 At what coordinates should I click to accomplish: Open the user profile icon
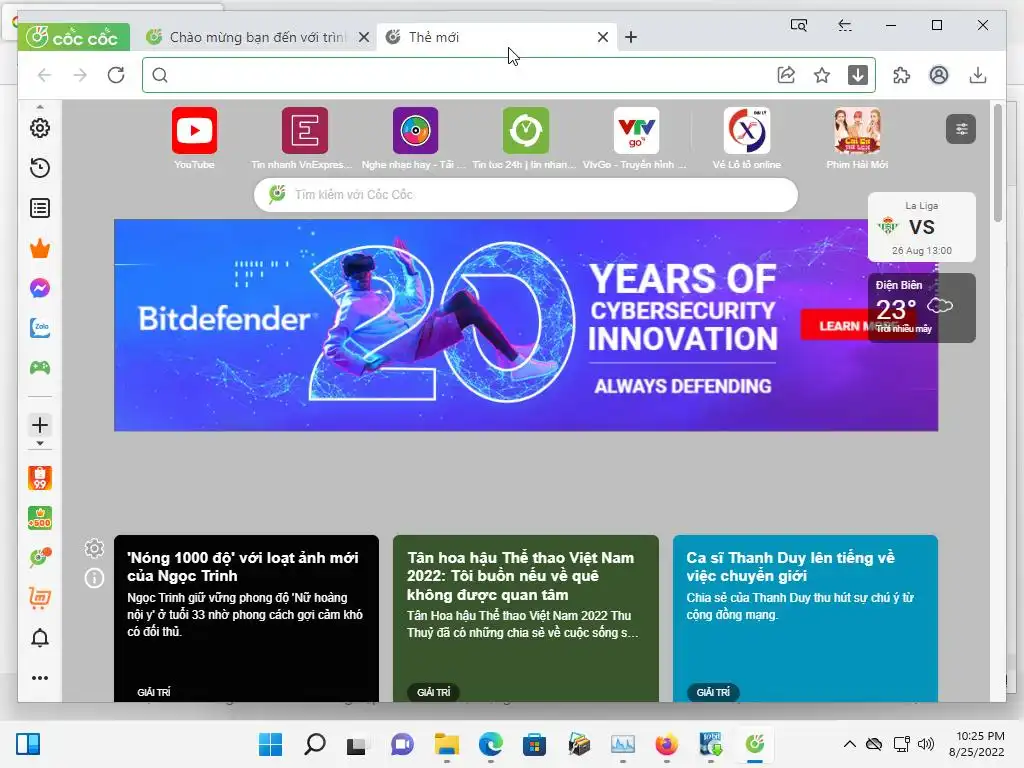939,75
